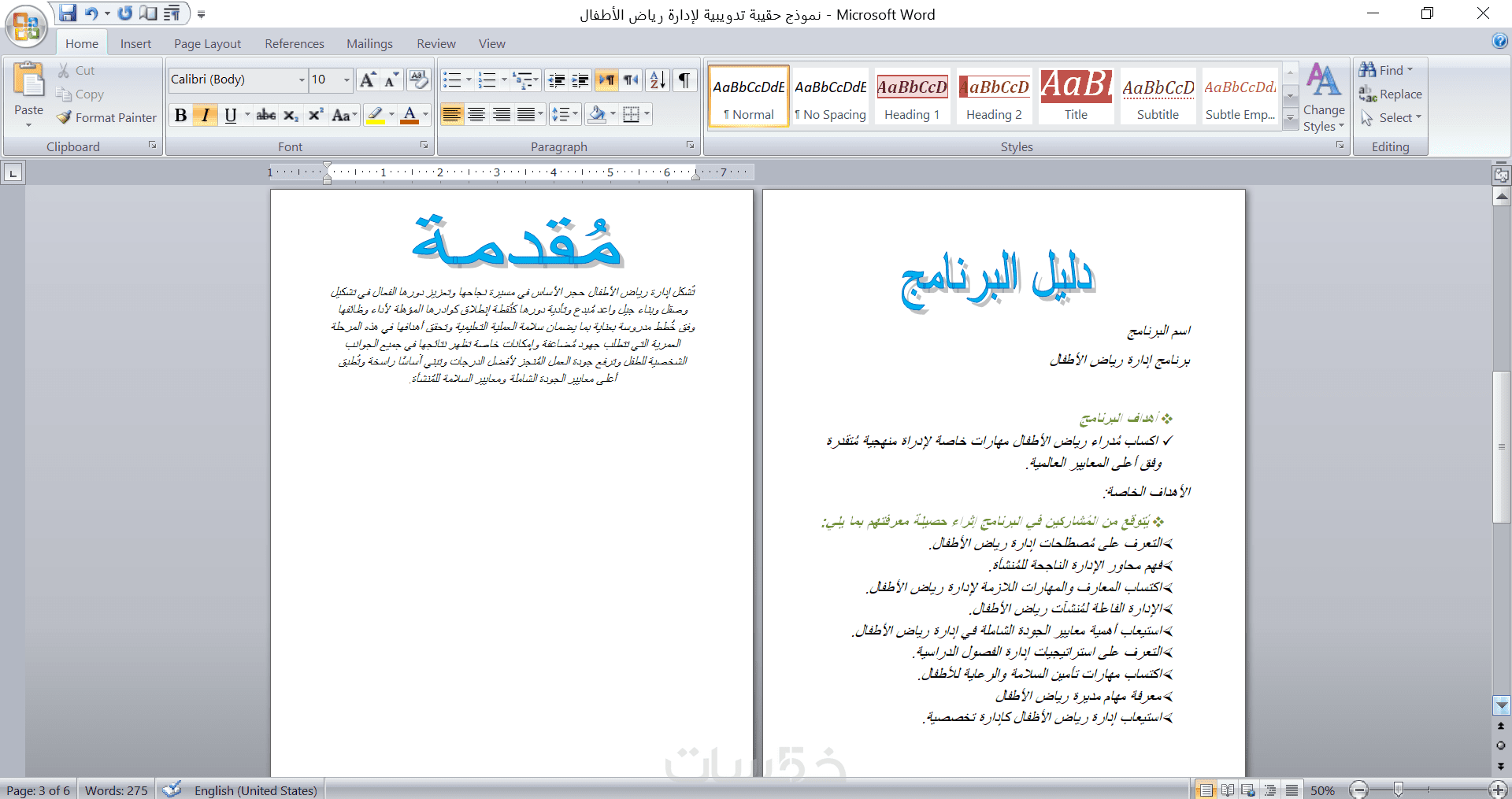Expand the Select dropdown in Editing
The height and width of the screenshot is (799, 1512).
tap(1391, 118)
